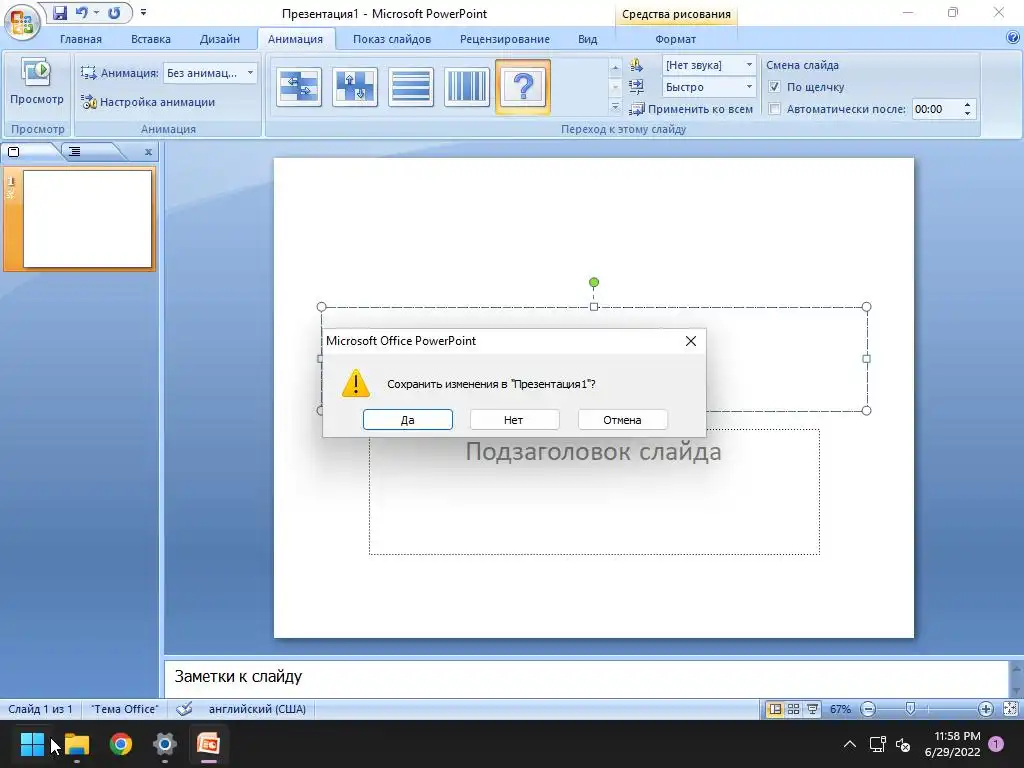Click the 'Заметки к слайду' notes area

[x=586, y=677]
